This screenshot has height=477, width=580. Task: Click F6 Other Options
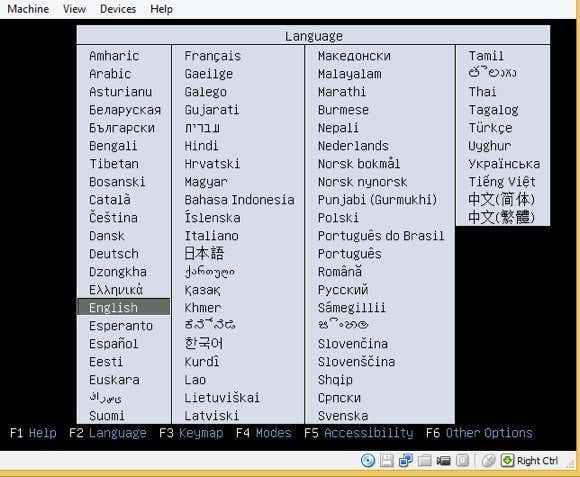pyautogui.click(x=479, y=433)
